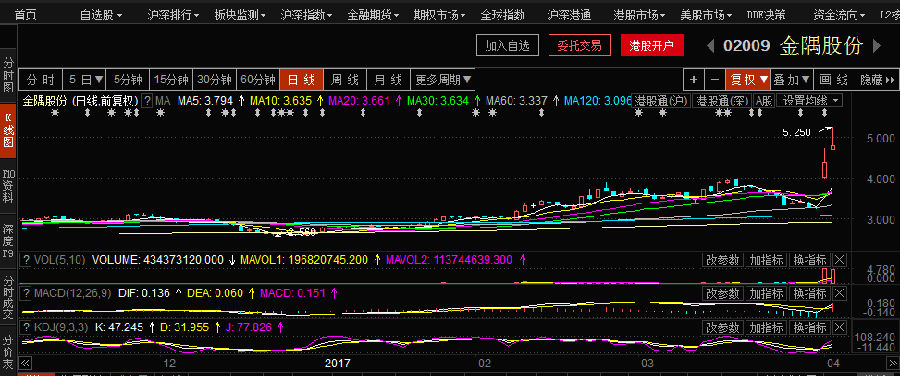Open help for MACD indicator

[x=25, y=293]
